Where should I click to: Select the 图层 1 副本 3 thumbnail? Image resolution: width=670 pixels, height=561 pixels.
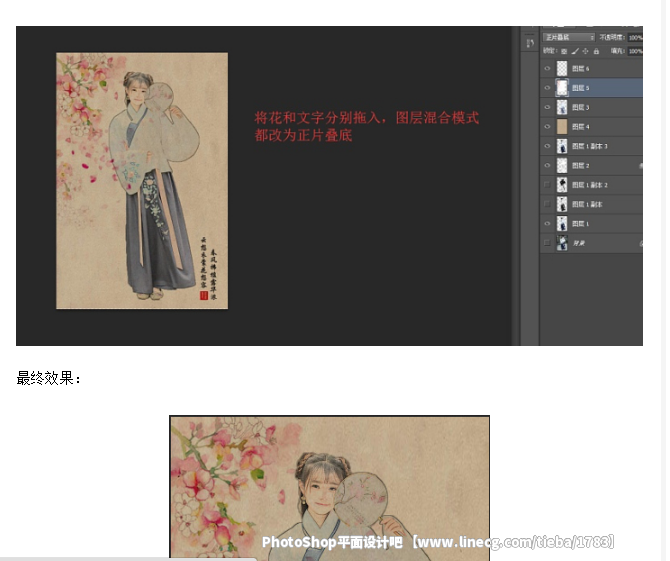(562, 146)
